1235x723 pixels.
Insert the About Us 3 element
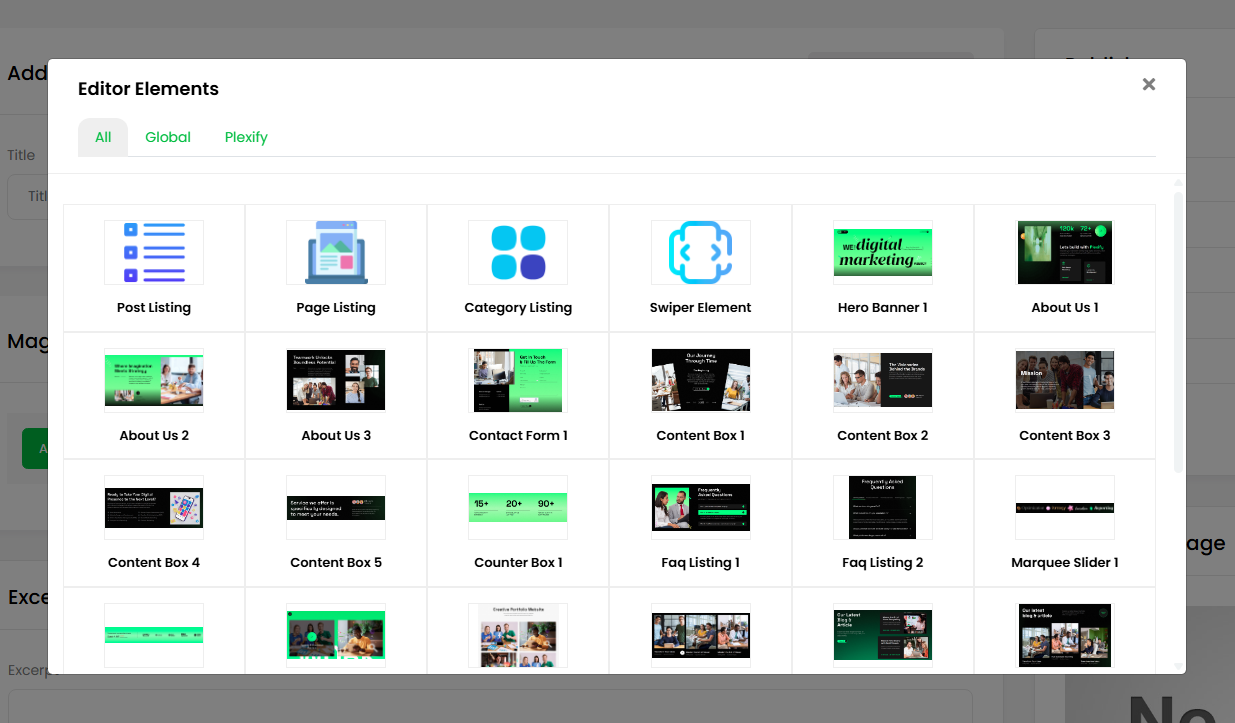[x=336, y=380]
